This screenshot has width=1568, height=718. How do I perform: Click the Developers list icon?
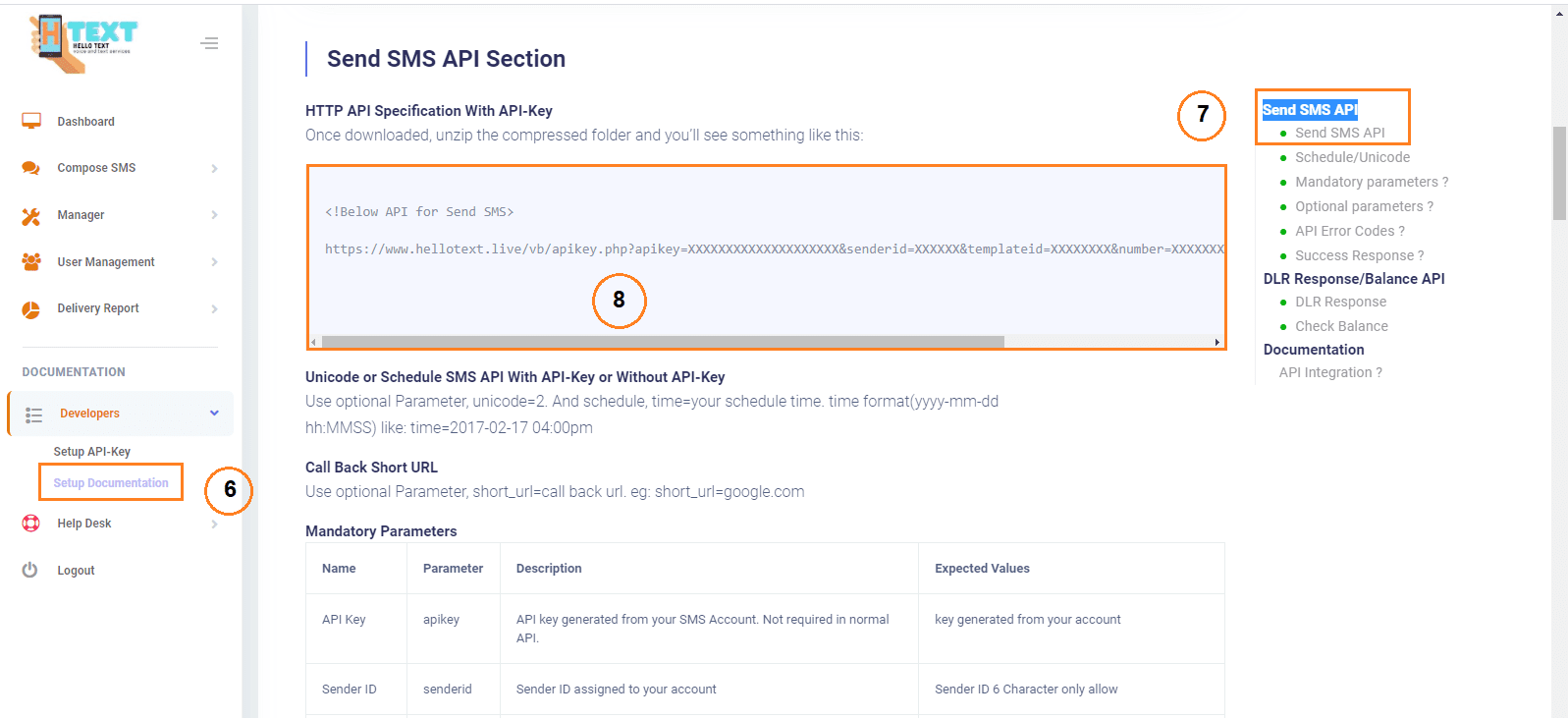point(34,414)
